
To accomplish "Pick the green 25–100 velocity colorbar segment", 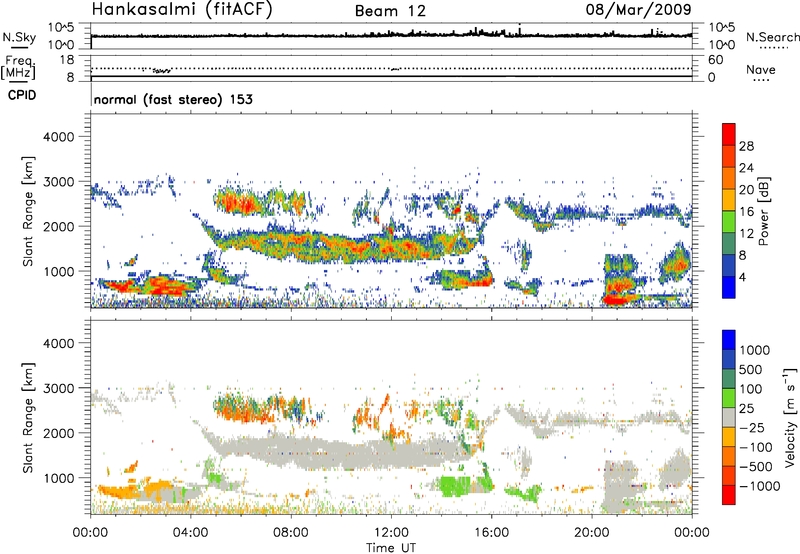I will (729, 398).
